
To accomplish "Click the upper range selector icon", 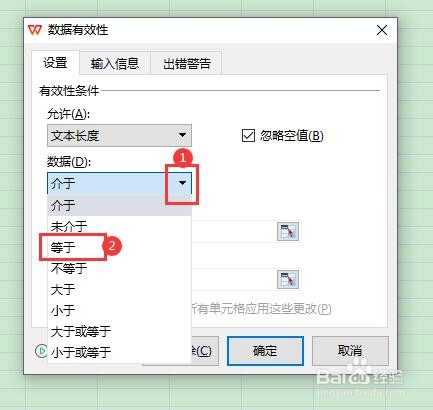I will [x=288, y=231].
